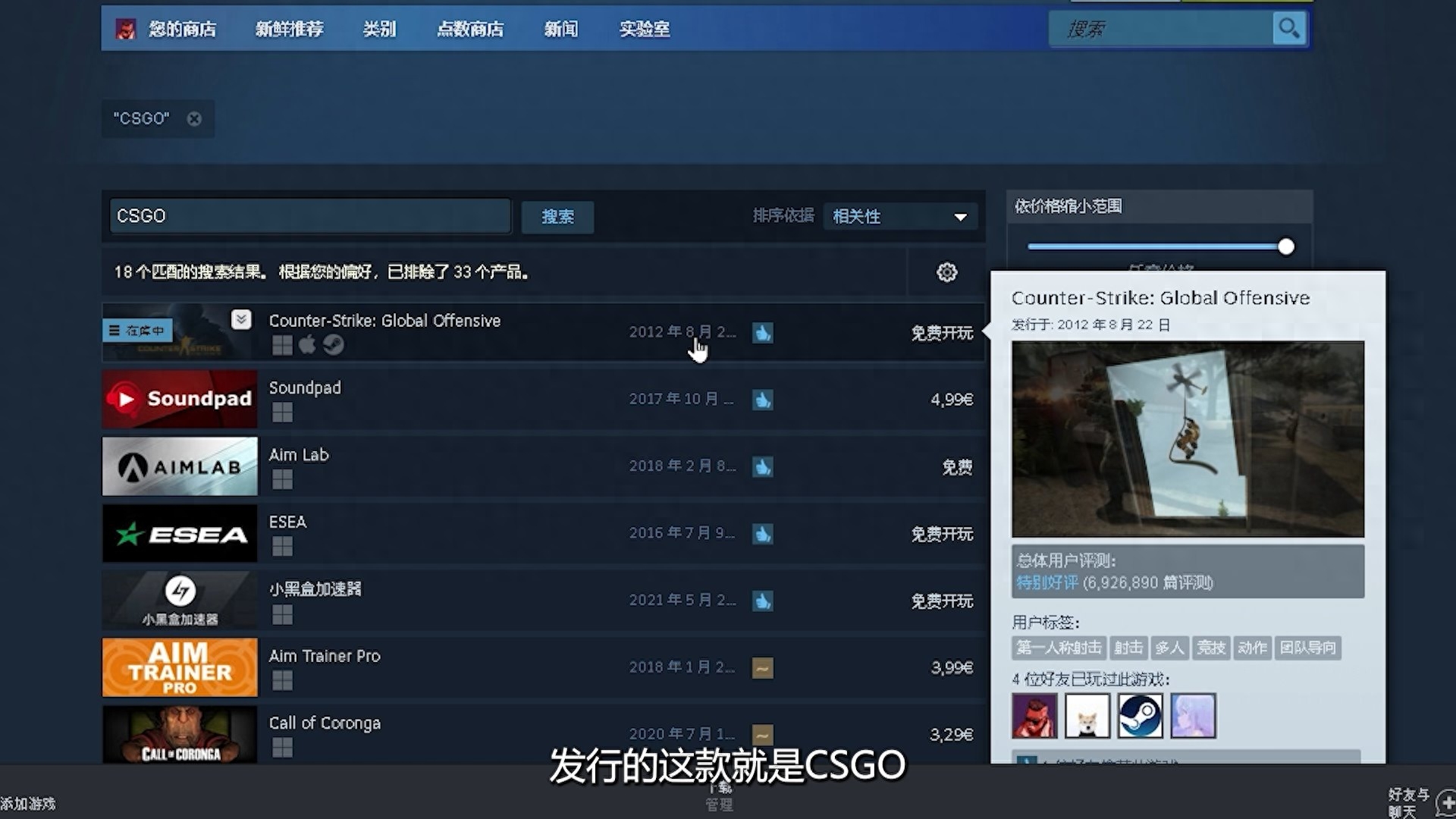
Task: Click the Aim Lab grid platform icon
Action: [x=281, y=479]
